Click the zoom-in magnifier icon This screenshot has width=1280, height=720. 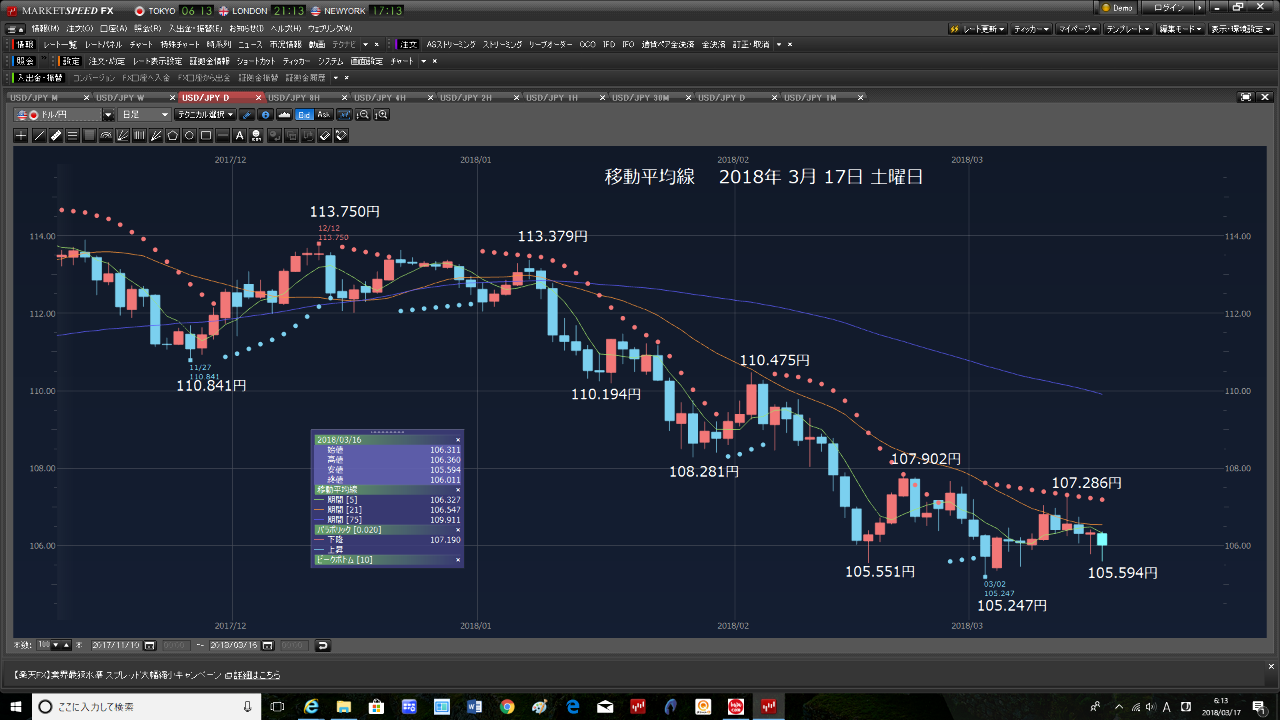383,115
